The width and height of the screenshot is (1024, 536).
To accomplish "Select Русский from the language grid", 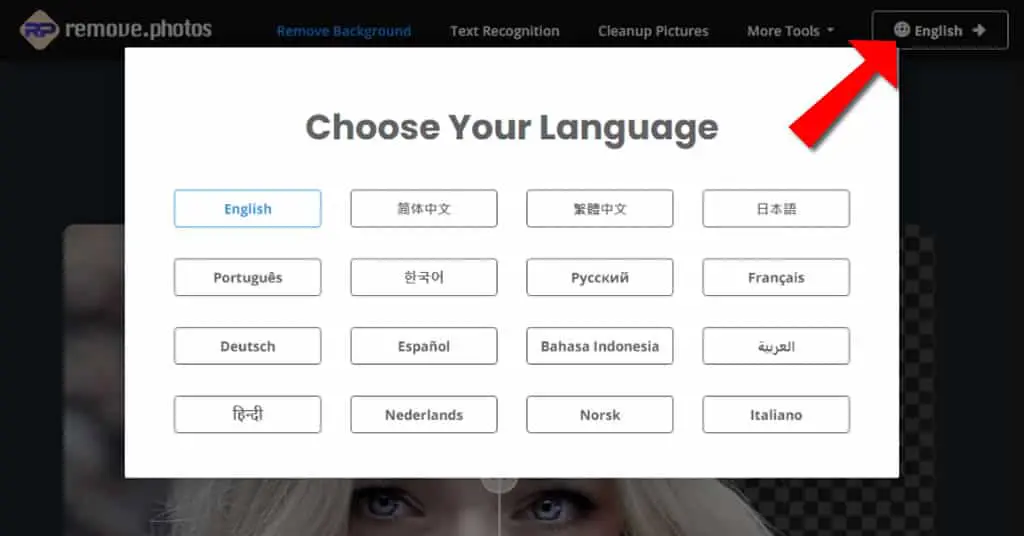I will click(x=600, y=277).
